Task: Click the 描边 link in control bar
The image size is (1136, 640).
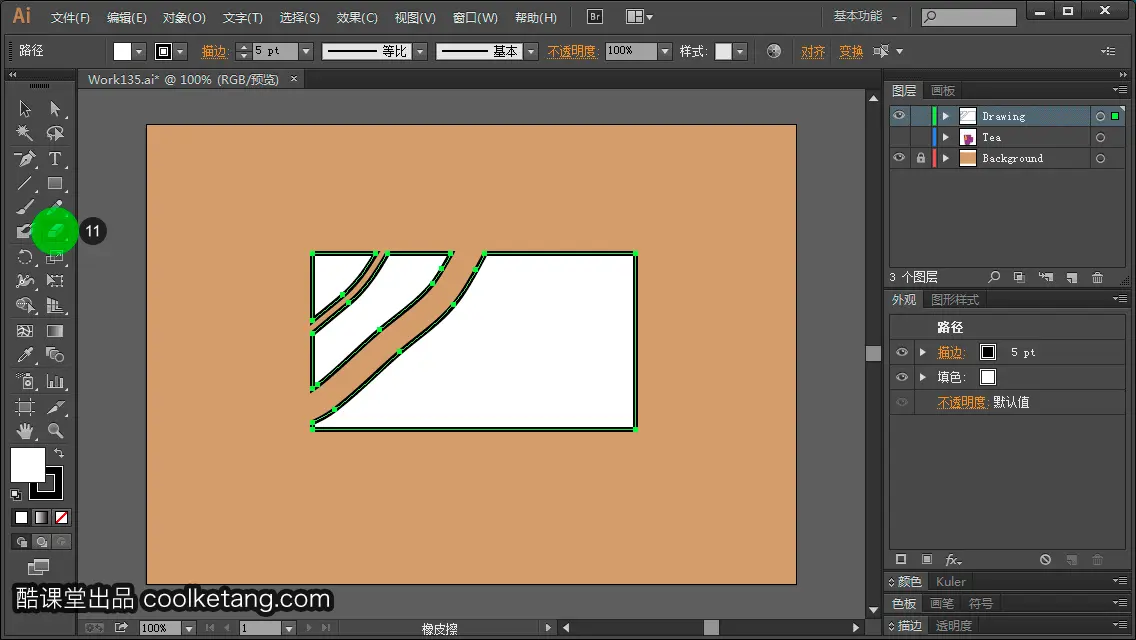Action: tap(214, 51)
